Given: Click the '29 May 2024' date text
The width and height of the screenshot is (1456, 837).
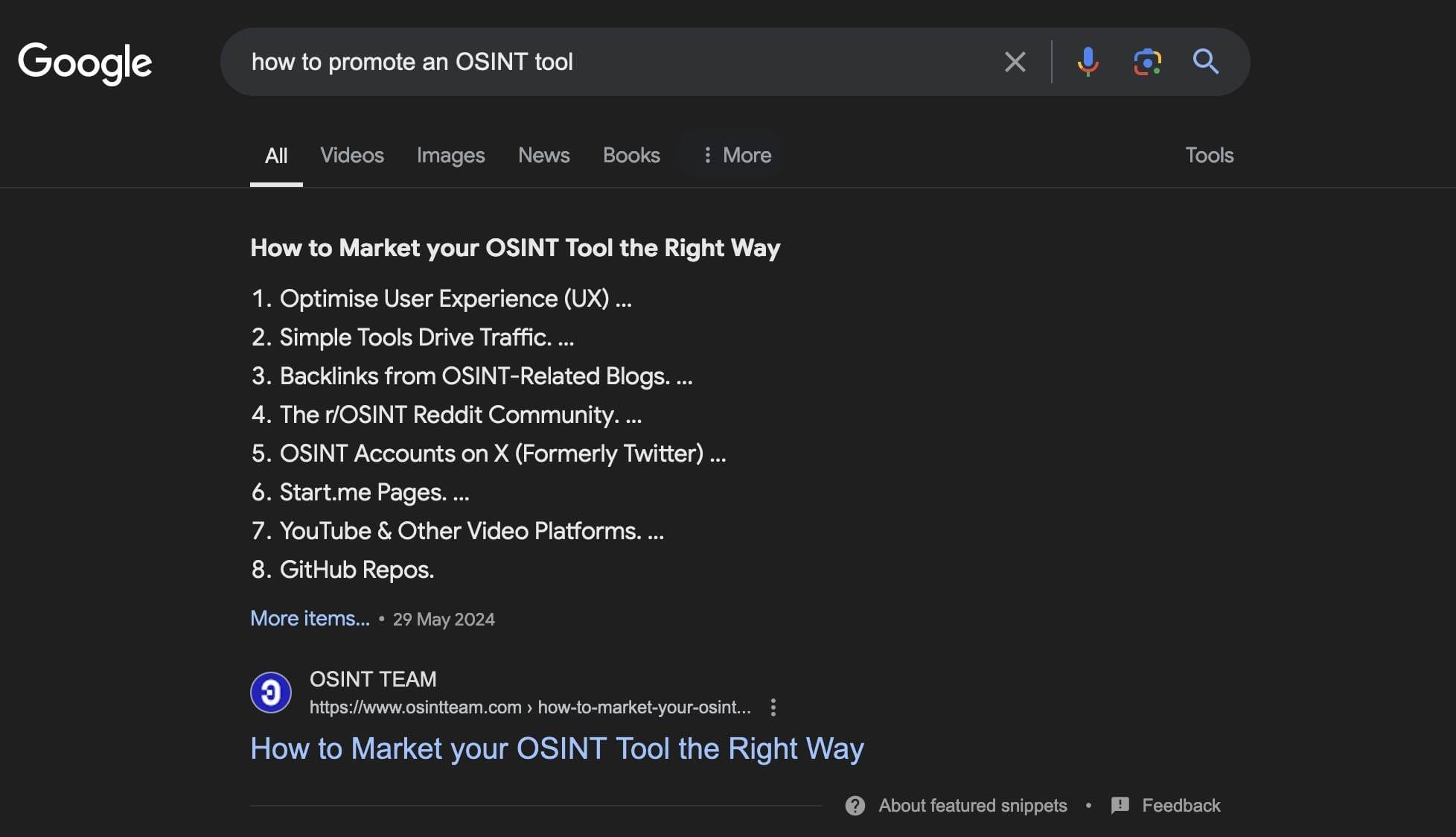Looking at the screenshot, I should coord(444,620).
